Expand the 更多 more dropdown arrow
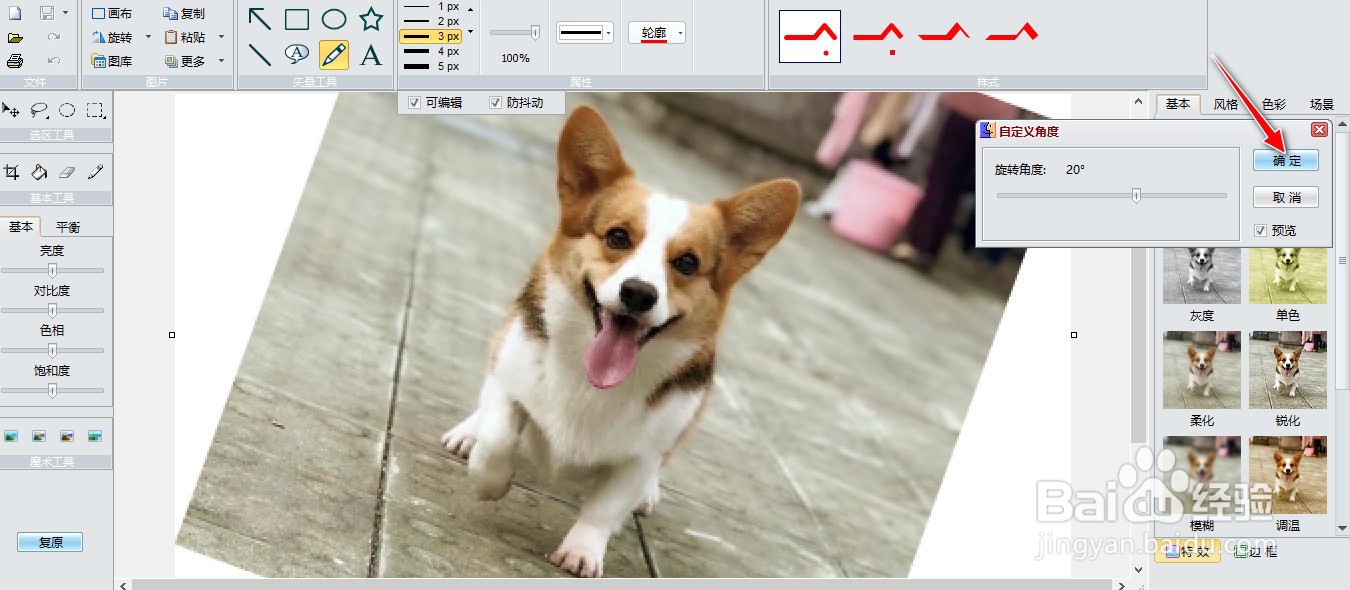The width and height of the screenshot is (1350, 590). click(221, 61)
